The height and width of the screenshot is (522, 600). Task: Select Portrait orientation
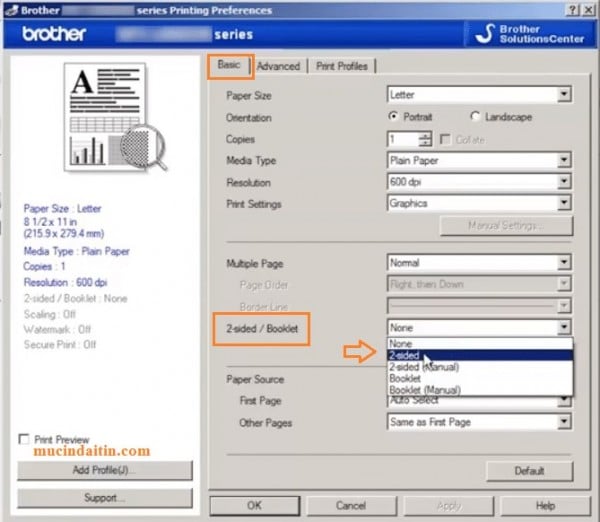[410, 116]
